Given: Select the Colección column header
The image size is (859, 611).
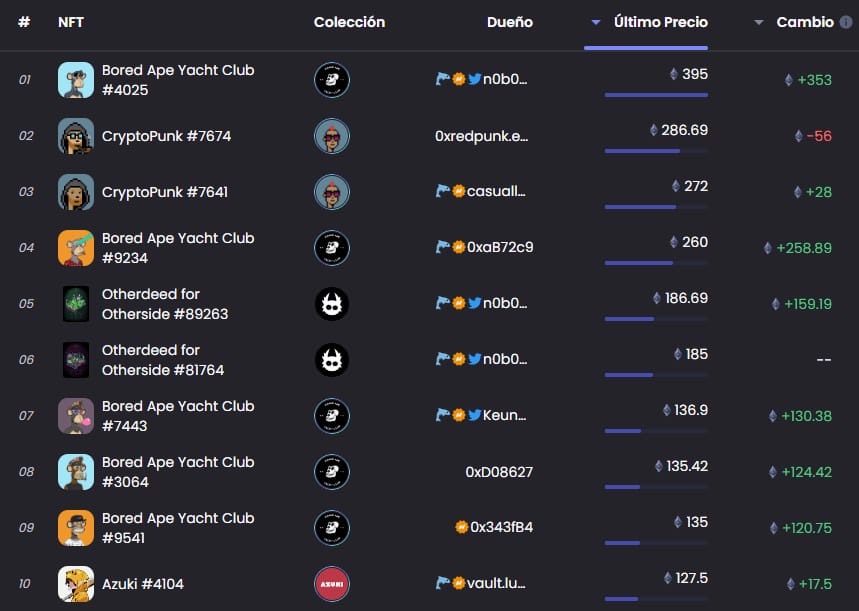Looking at the screenshot, I should click(x=350, y=22).
